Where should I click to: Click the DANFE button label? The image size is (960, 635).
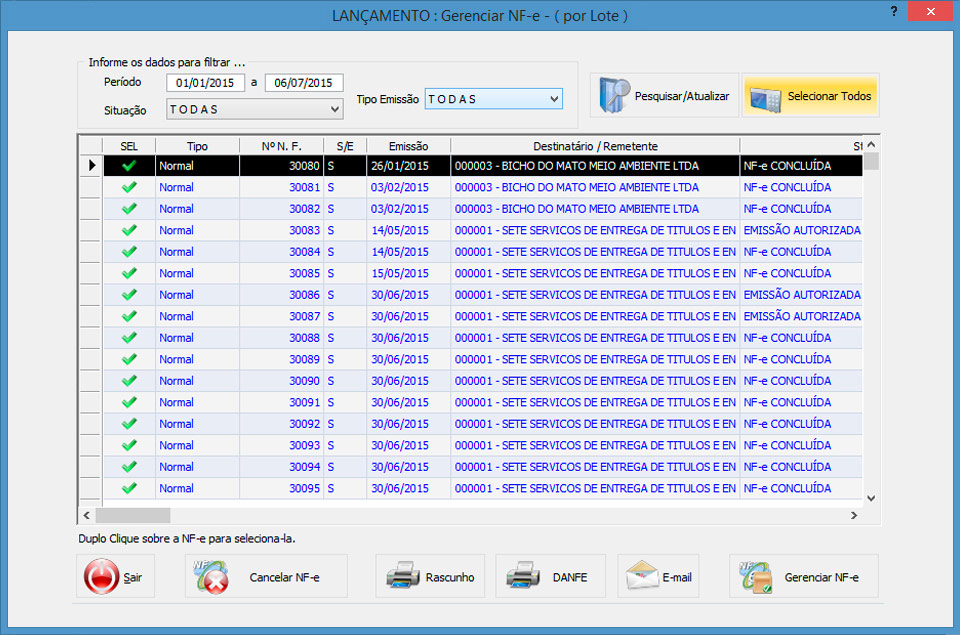click(570, 577)
